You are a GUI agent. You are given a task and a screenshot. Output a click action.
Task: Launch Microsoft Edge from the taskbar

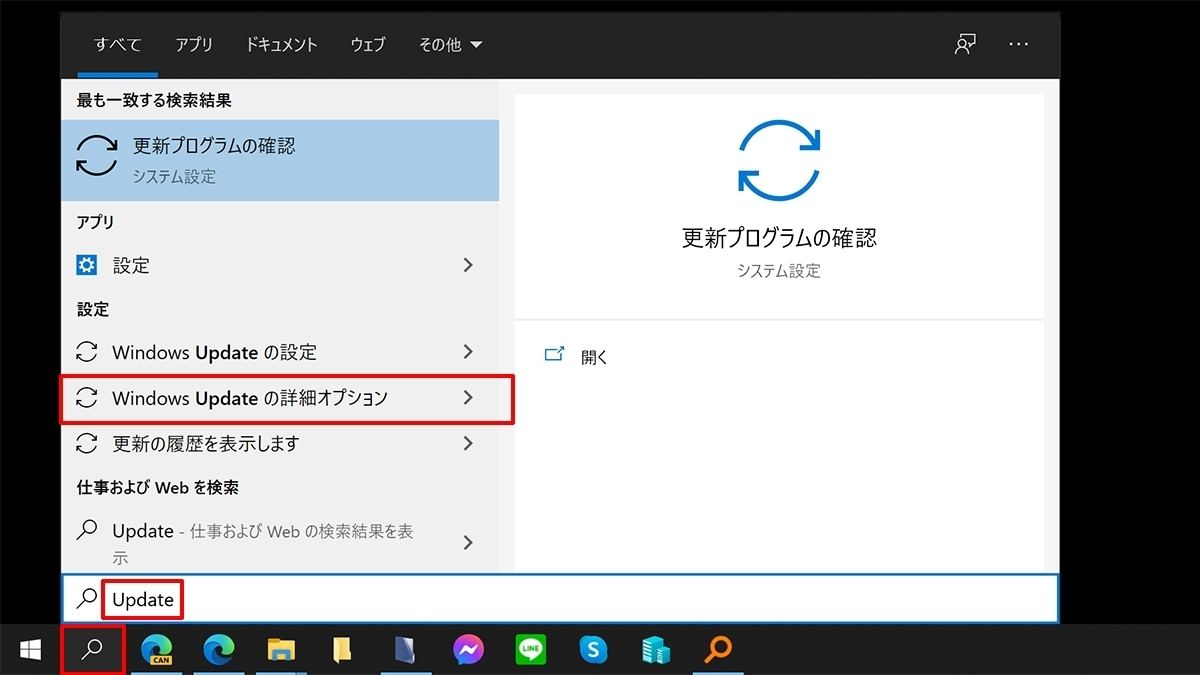tap(218, 650)
